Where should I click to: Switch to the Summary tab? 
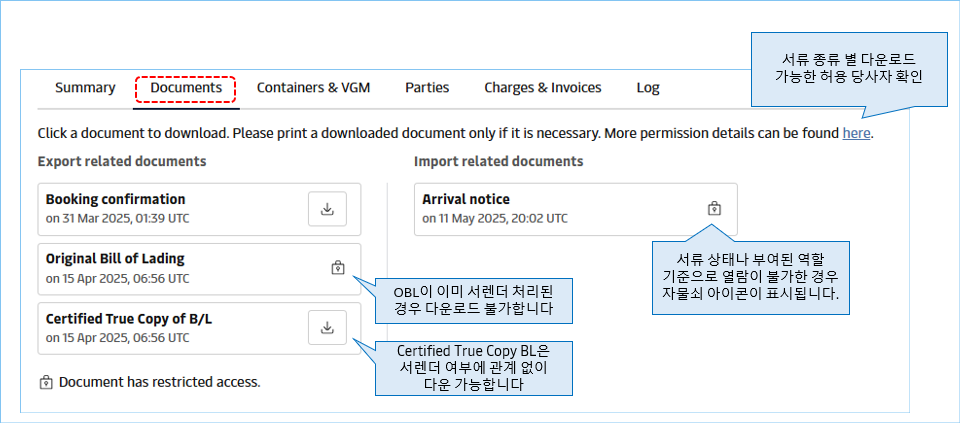[x=85, y=88]
